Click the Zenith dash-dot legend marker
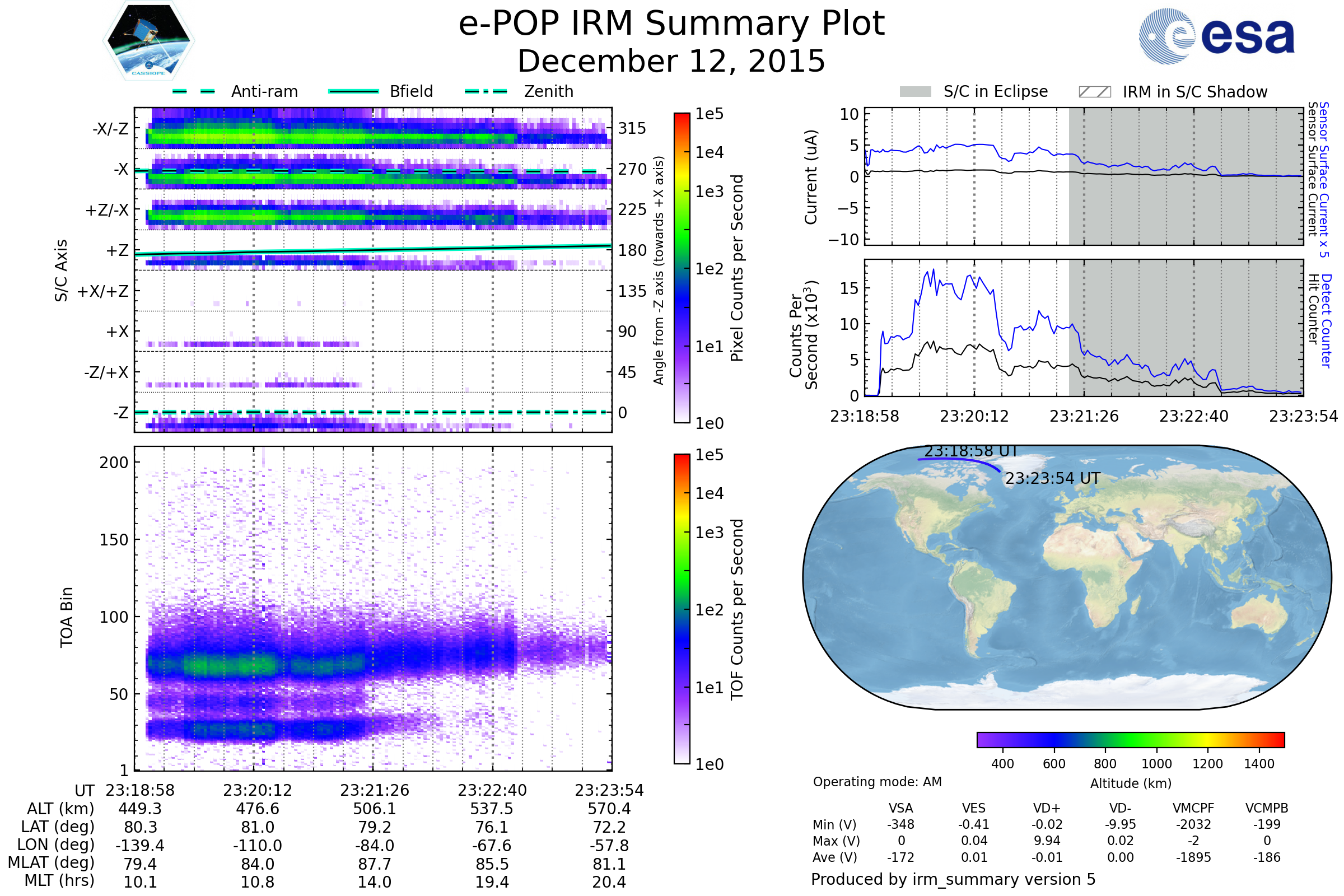The height and width of the screenshot is (896, 1344). pyautogui.click(x=486, y=91)
